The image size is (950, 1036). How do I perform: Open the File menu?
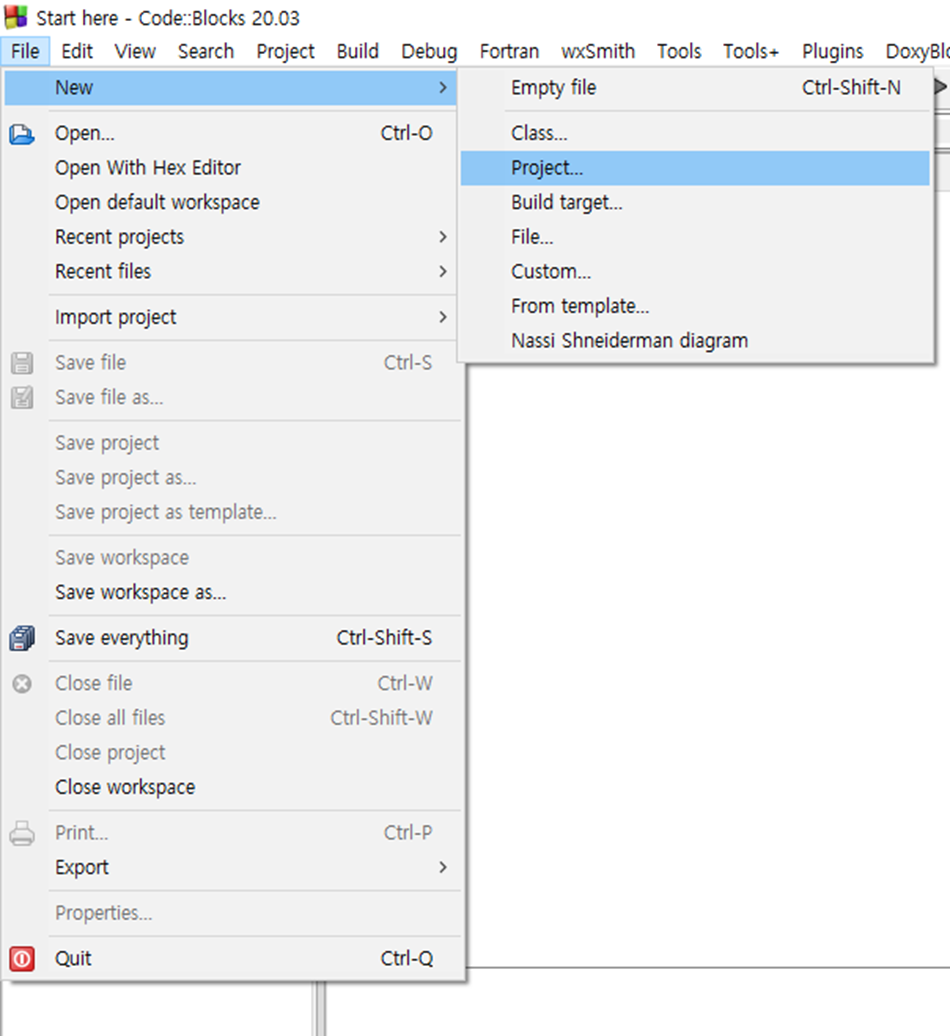click(x=25, y=52)
